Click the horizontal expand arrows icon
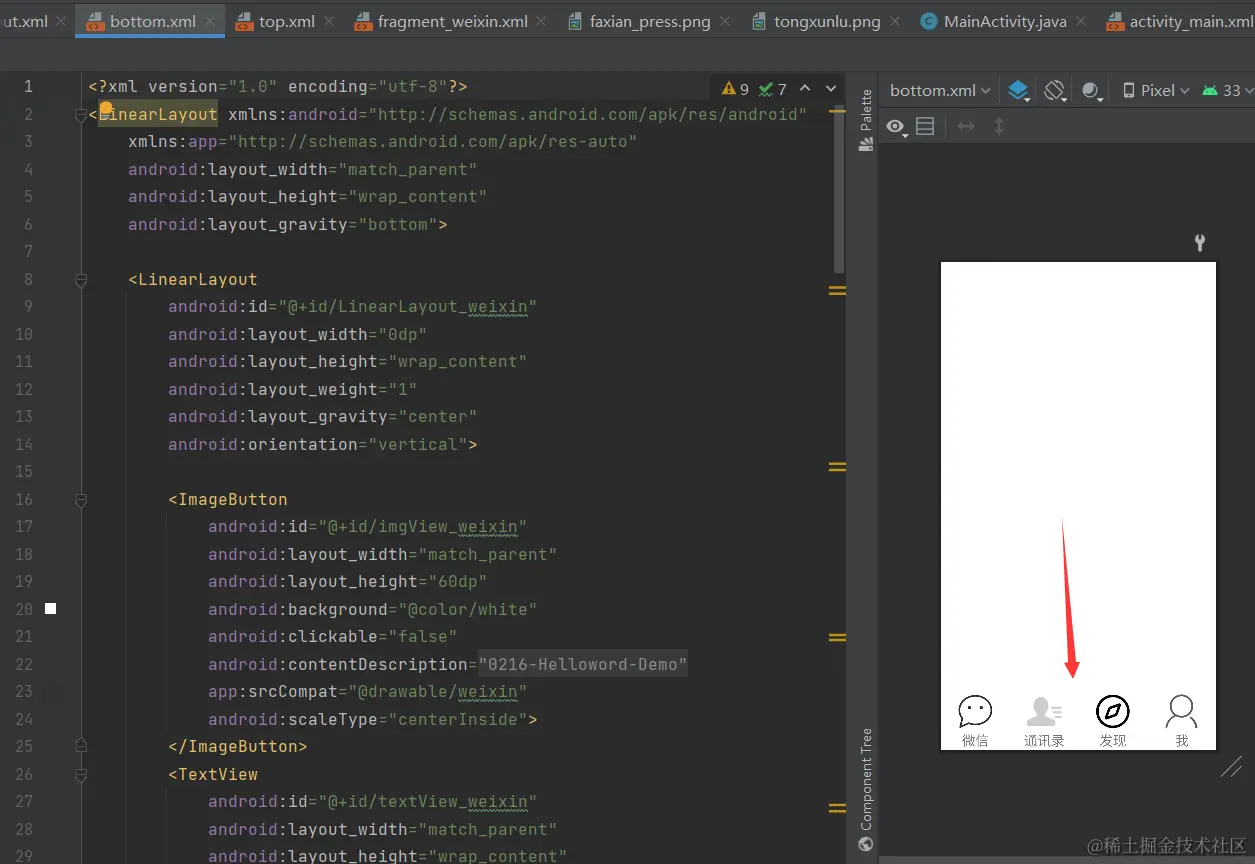The width and height of the screenshot is (1255, 864). point(966,127)
